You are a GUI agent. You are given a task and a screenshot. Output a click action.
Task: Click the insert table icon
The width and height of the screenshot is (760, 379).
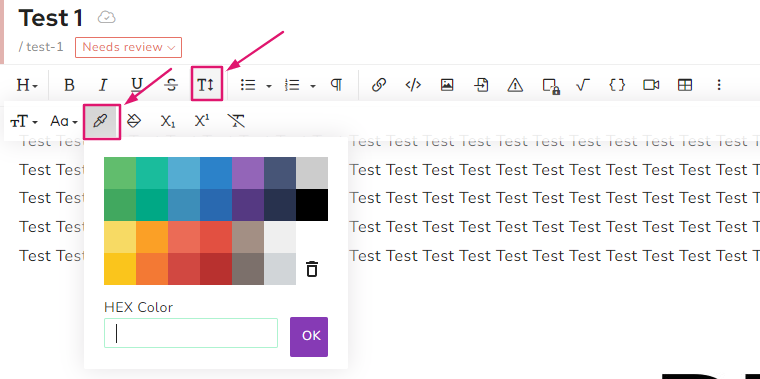coord(685,85)
